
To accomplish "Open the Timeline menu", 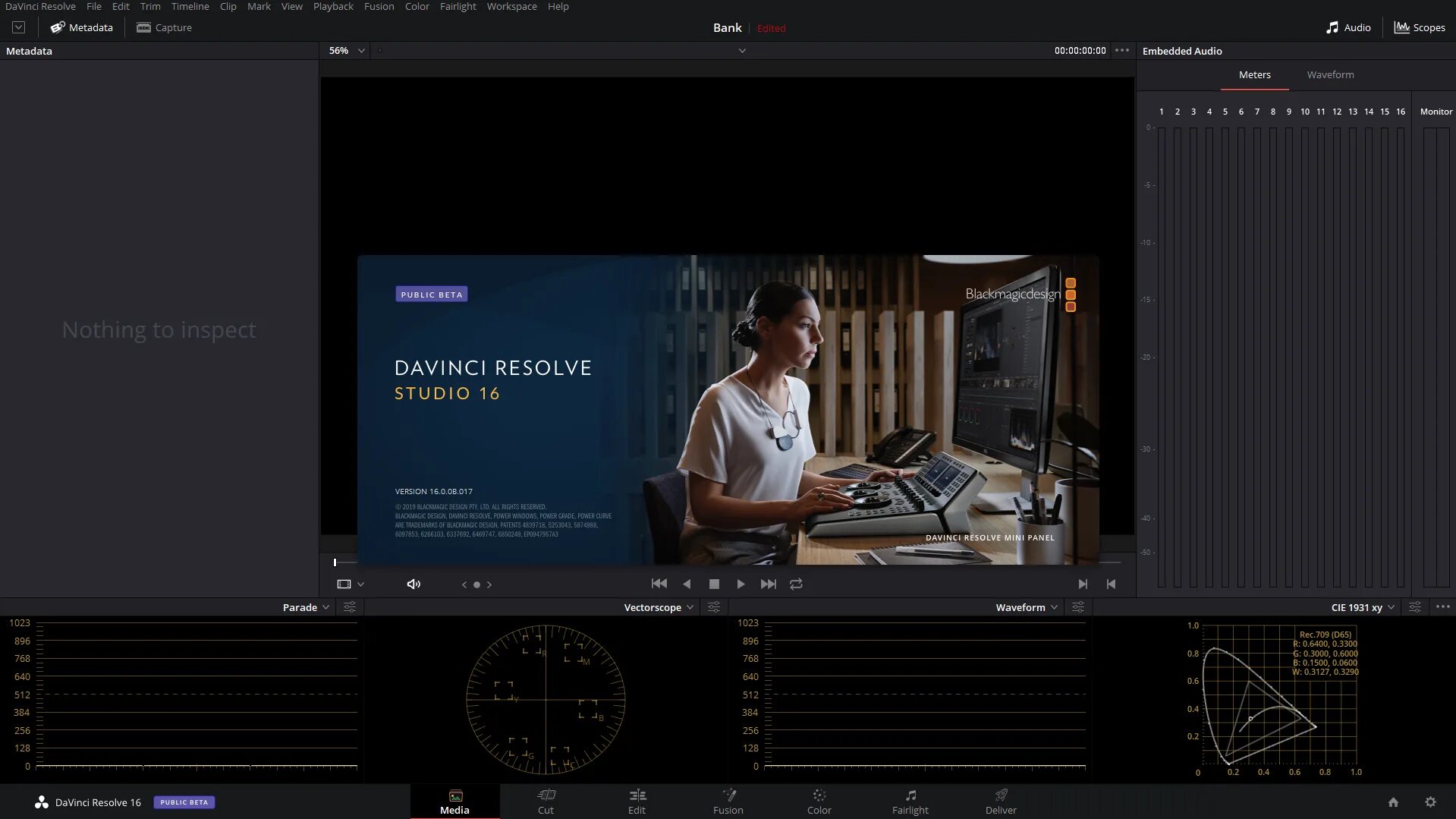I will click(x=190, y=6).
